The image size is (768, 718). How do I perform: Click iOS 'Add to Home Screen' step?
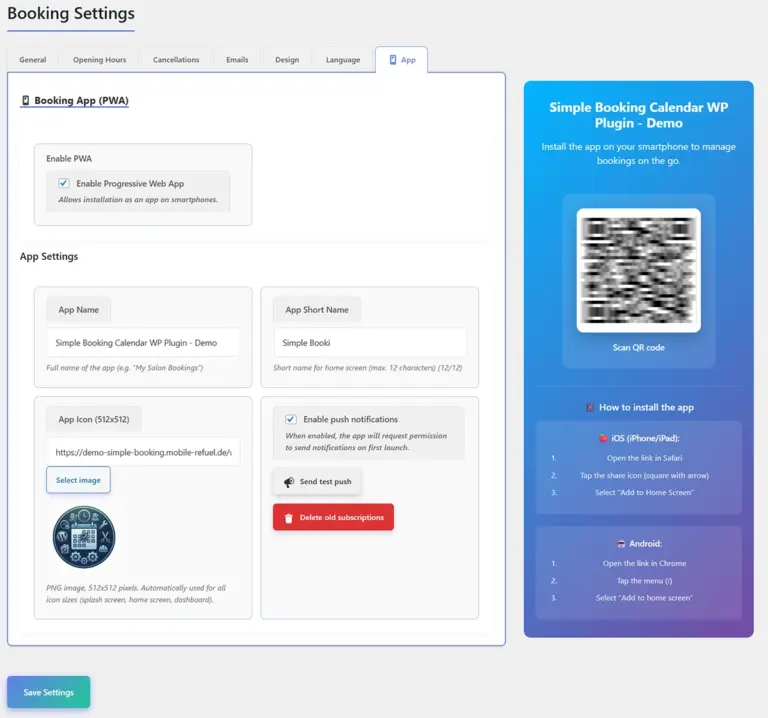coord(644,492)
